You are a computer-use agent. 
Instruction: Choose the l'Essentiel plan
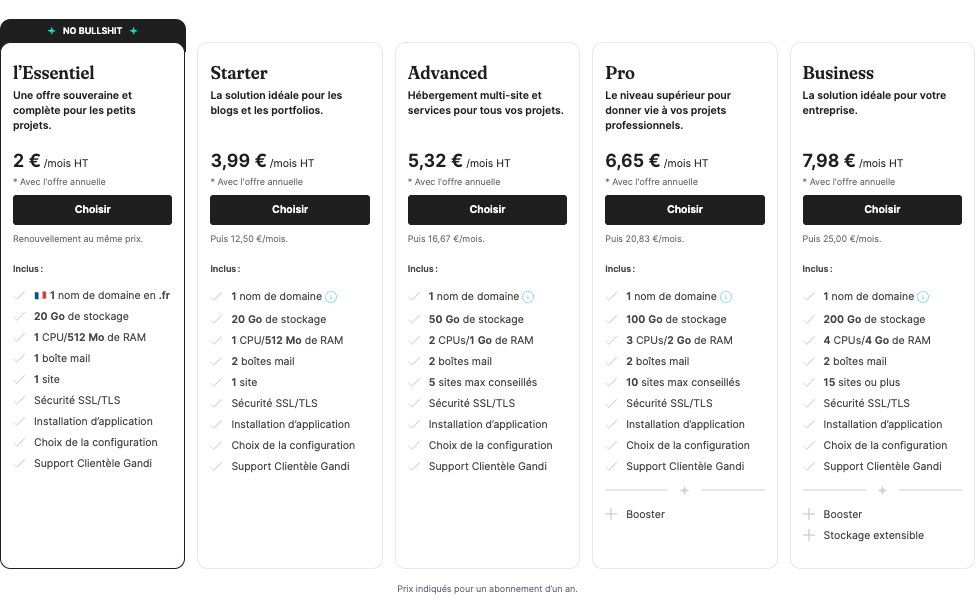tap(92, 210)
